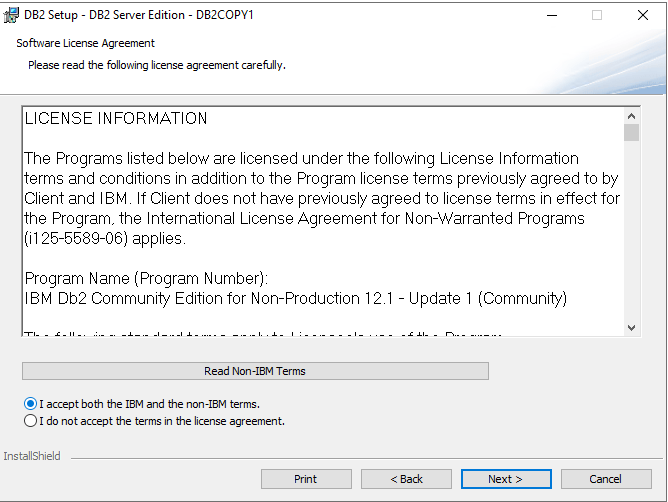
Task: Select accept both IBM and non-IBM terms
Action: point(30,404)
